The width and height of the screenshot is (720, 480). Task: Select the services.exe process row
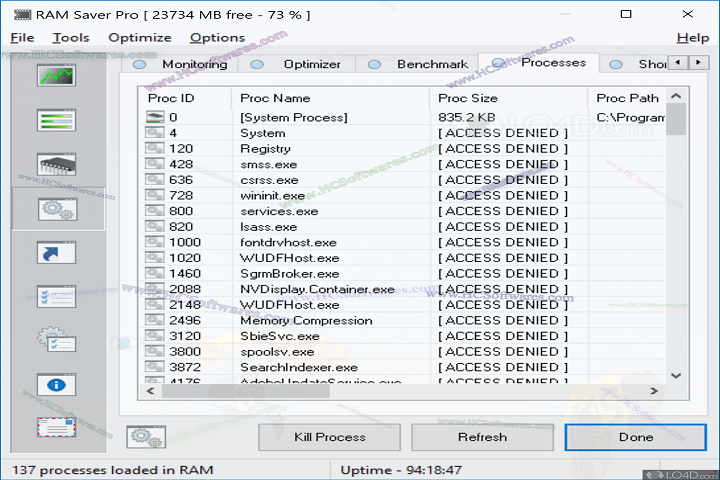coord(402,211)
